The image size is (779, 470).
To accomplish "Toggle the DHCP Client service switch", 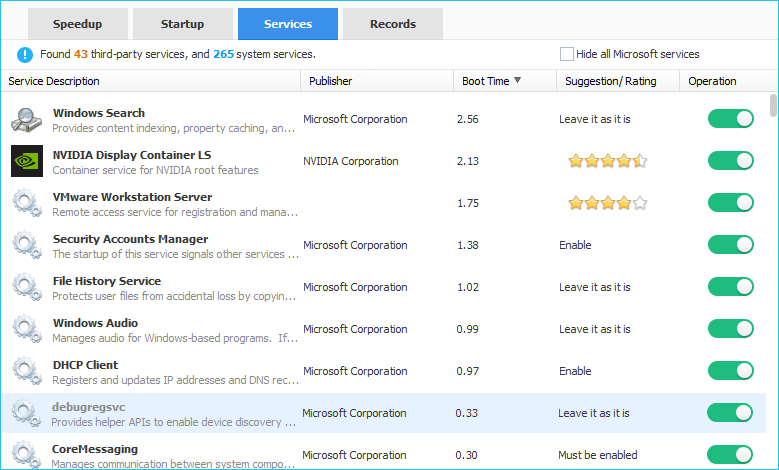I will (x=731, y=371).
